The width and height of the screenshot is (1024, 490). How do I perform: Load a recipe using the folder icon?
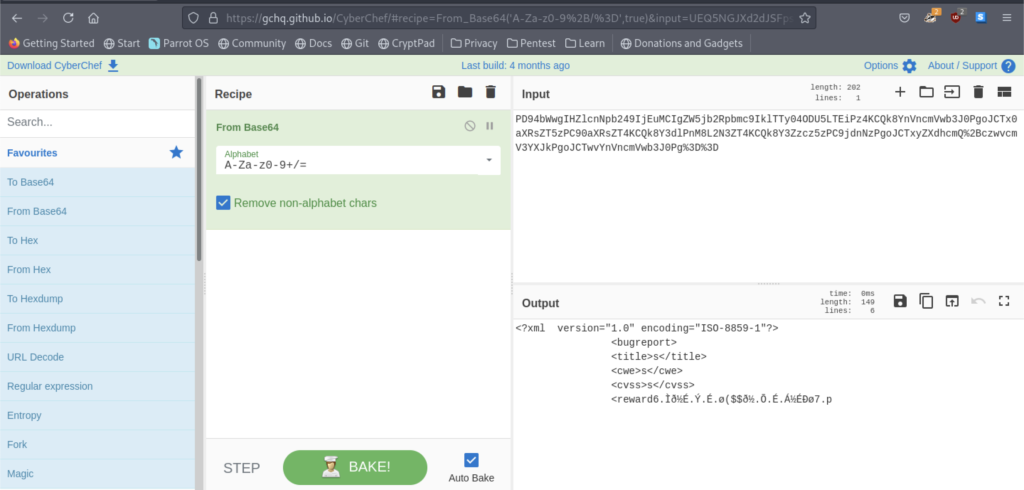pos(464,92)
